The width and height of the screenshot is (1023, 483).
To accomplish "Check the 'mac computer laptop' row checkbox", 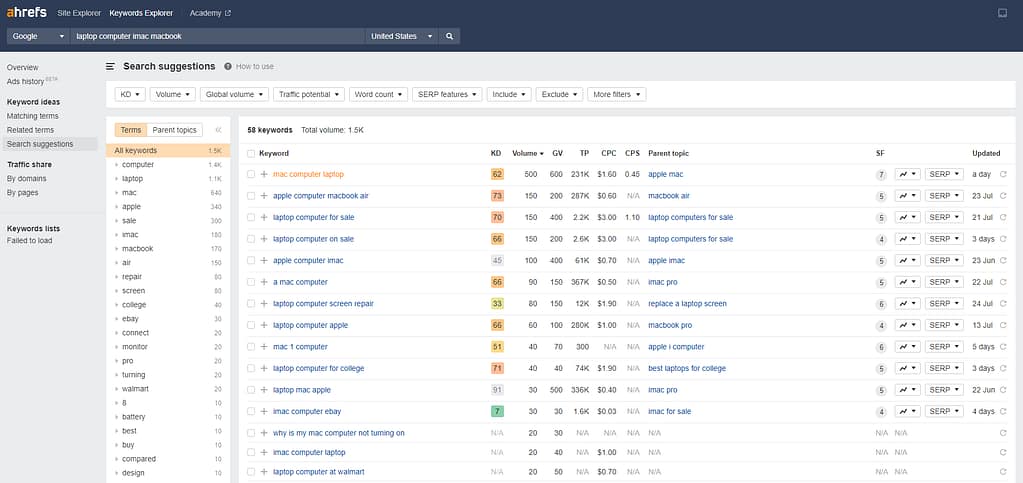I will click(251, 174).
